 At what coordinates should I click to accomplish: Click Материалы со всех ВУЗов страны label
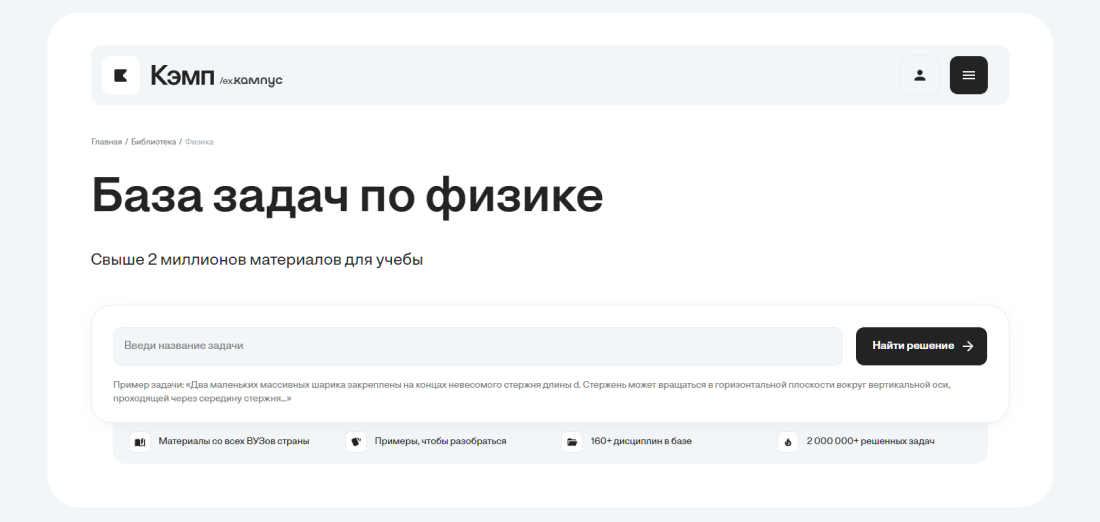pyautogui.click(x=234, y=441)
